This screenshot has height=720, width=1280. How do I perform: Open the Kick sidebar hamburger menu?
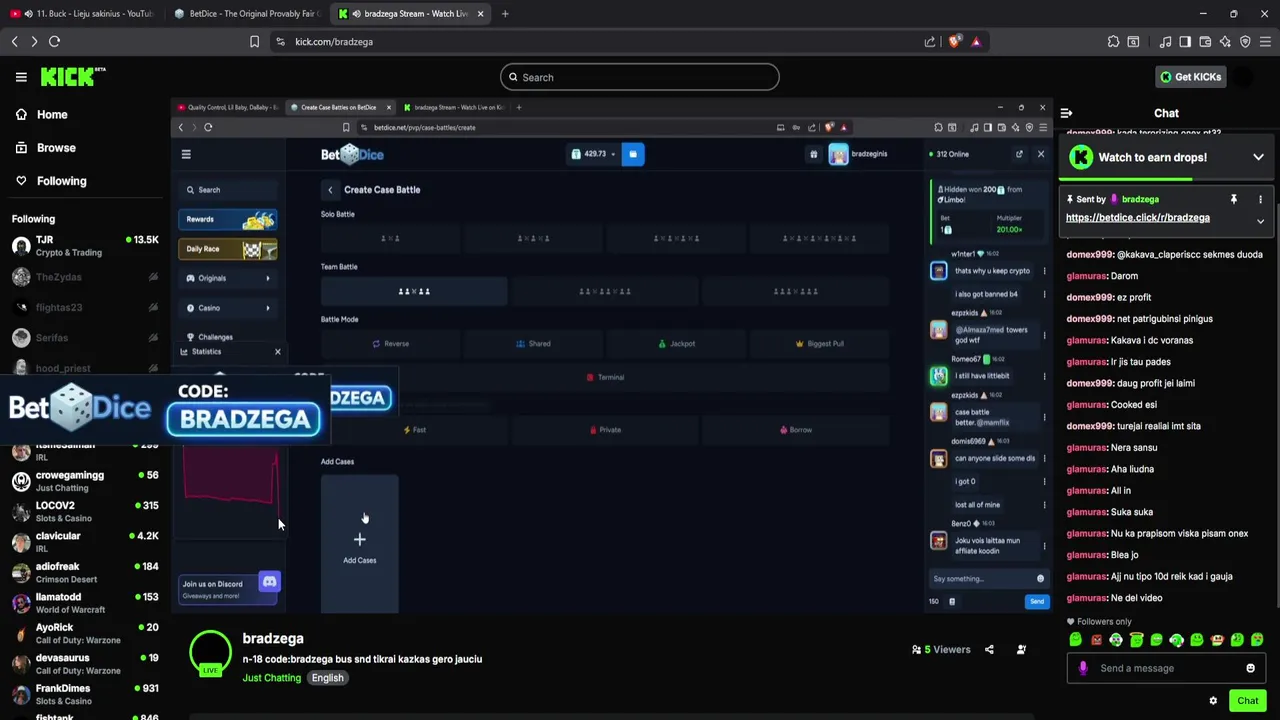[21, 77]
